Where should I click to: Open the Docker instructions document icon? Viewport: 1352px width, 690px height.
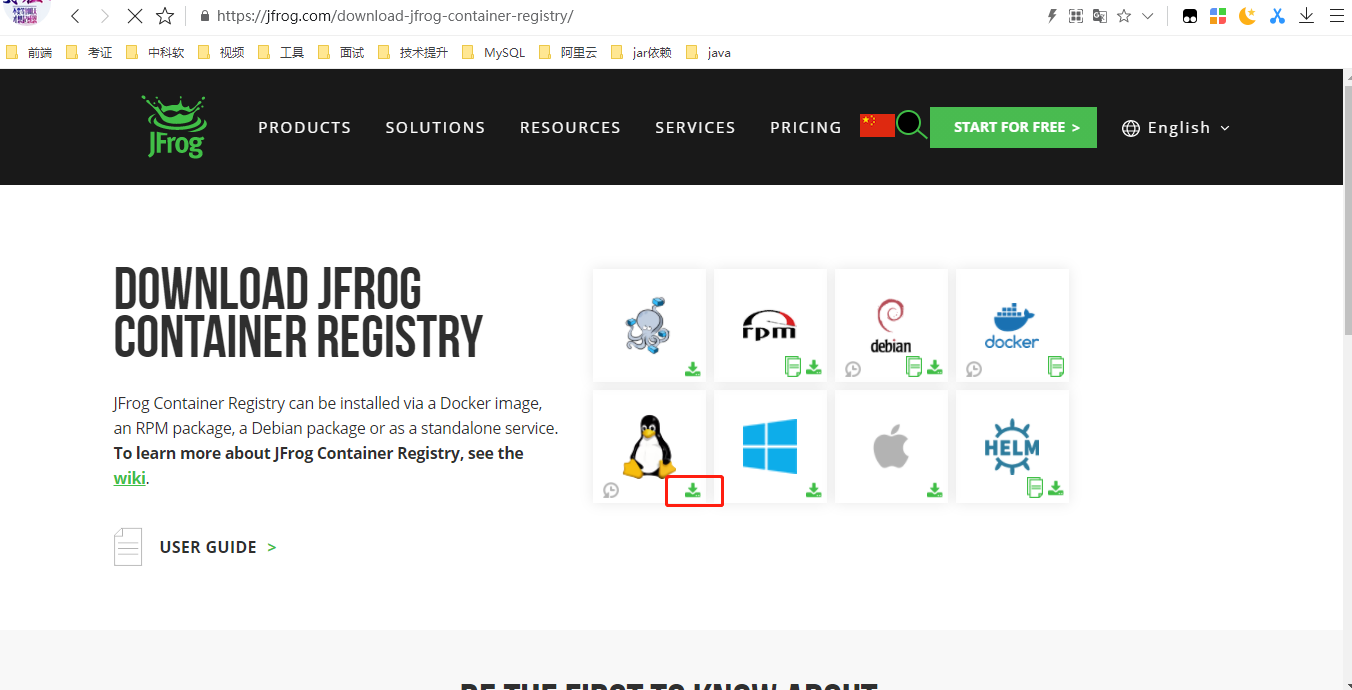tap(1056, 367)
